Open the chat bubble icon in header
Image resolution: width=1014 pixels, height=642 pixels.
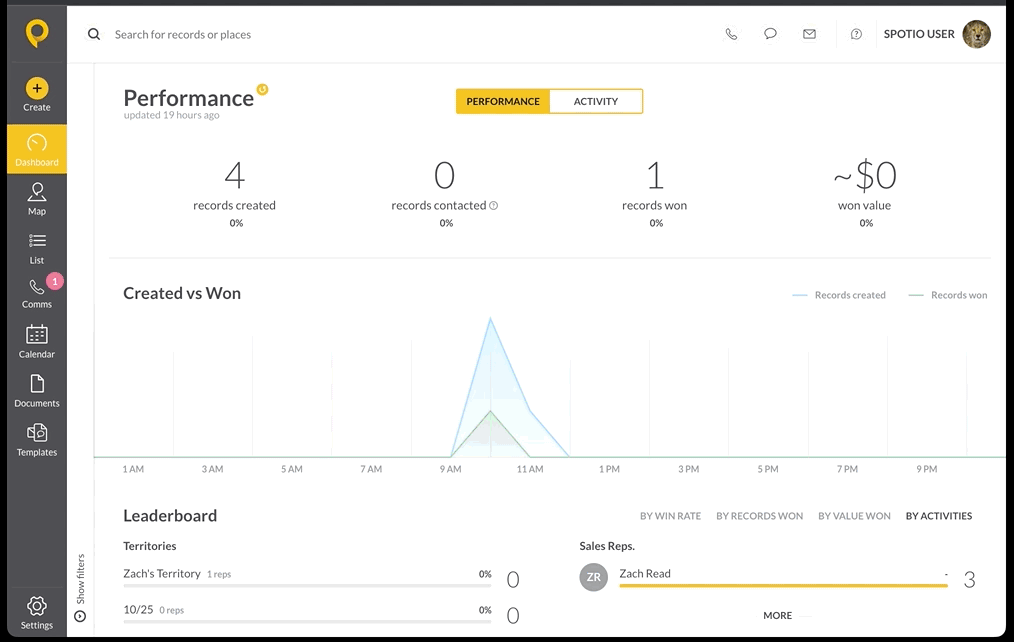tap(770, 34)
